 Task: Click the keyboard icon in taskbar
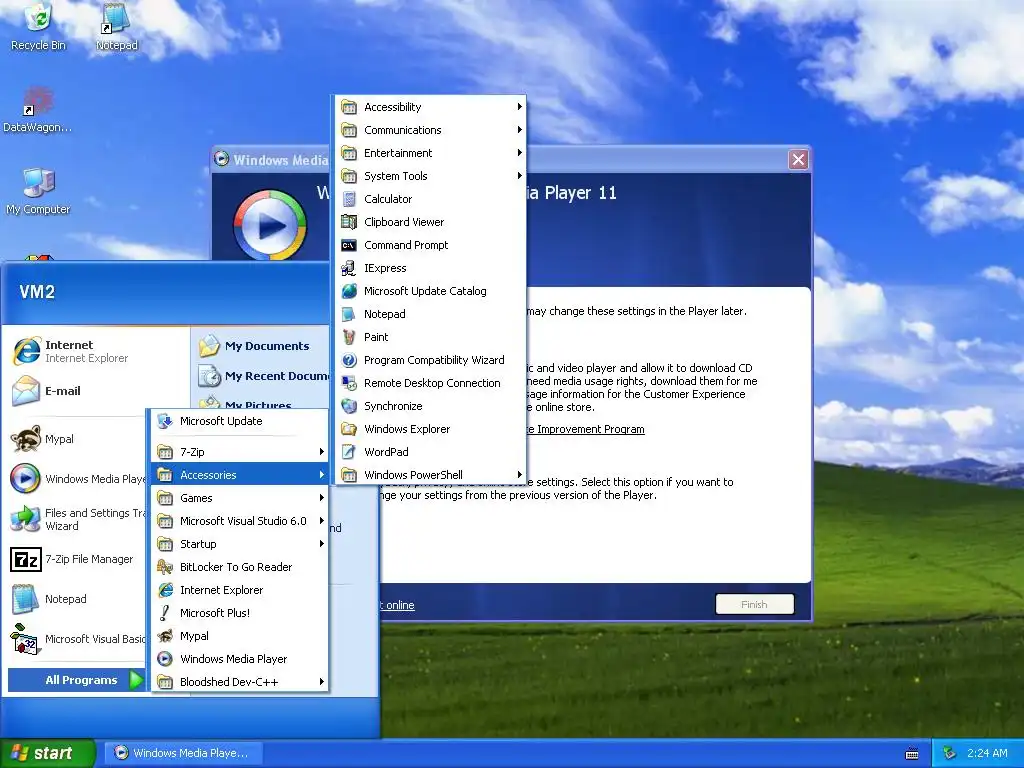tap(912, 754)
